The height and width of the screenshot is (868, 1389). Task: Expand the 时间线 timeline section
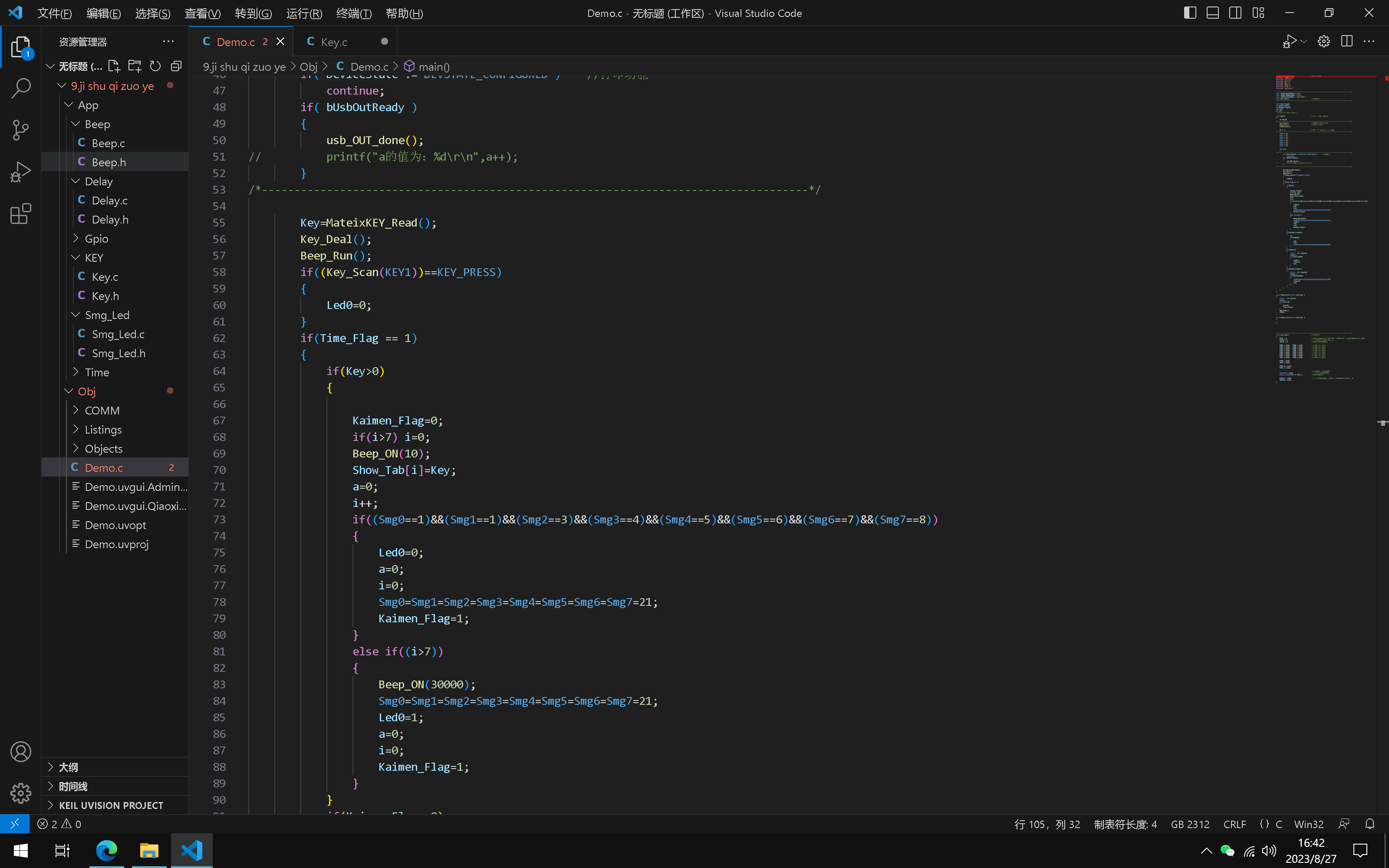pyautogui.click(x=115, y=786)
